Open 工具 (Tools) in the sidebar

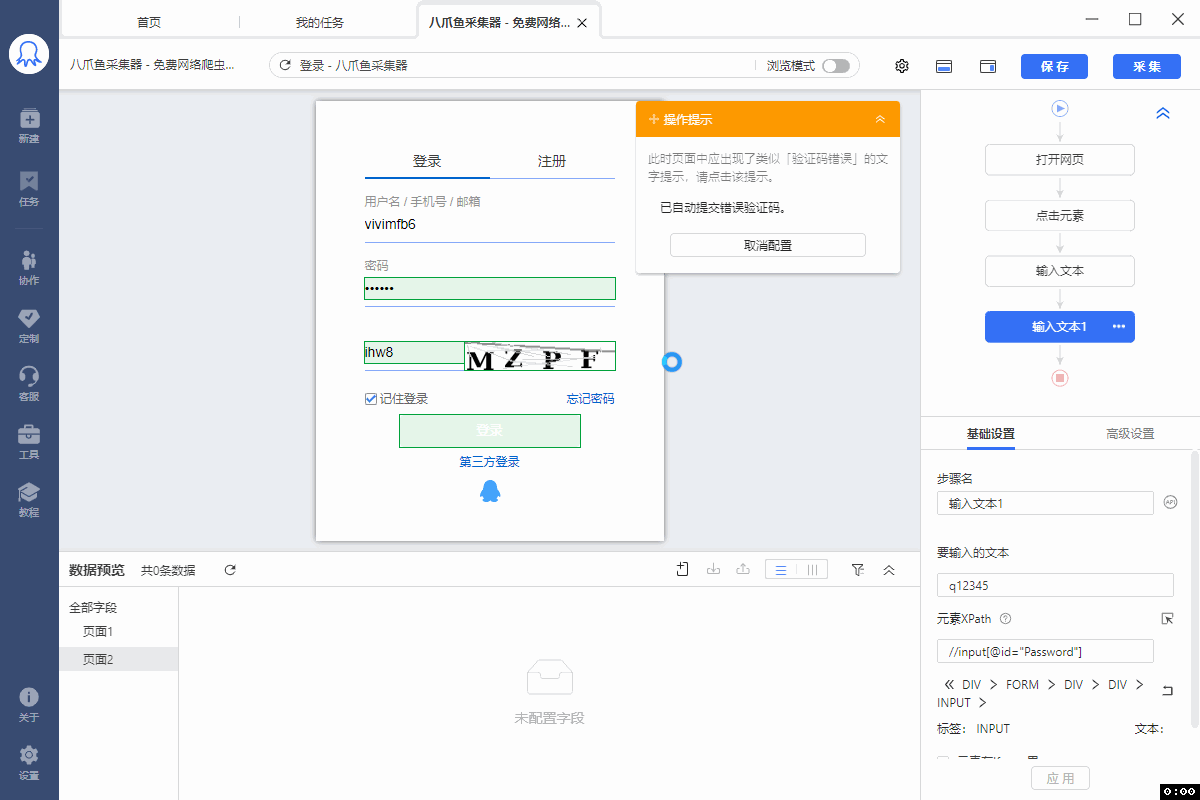pos(29,442)
